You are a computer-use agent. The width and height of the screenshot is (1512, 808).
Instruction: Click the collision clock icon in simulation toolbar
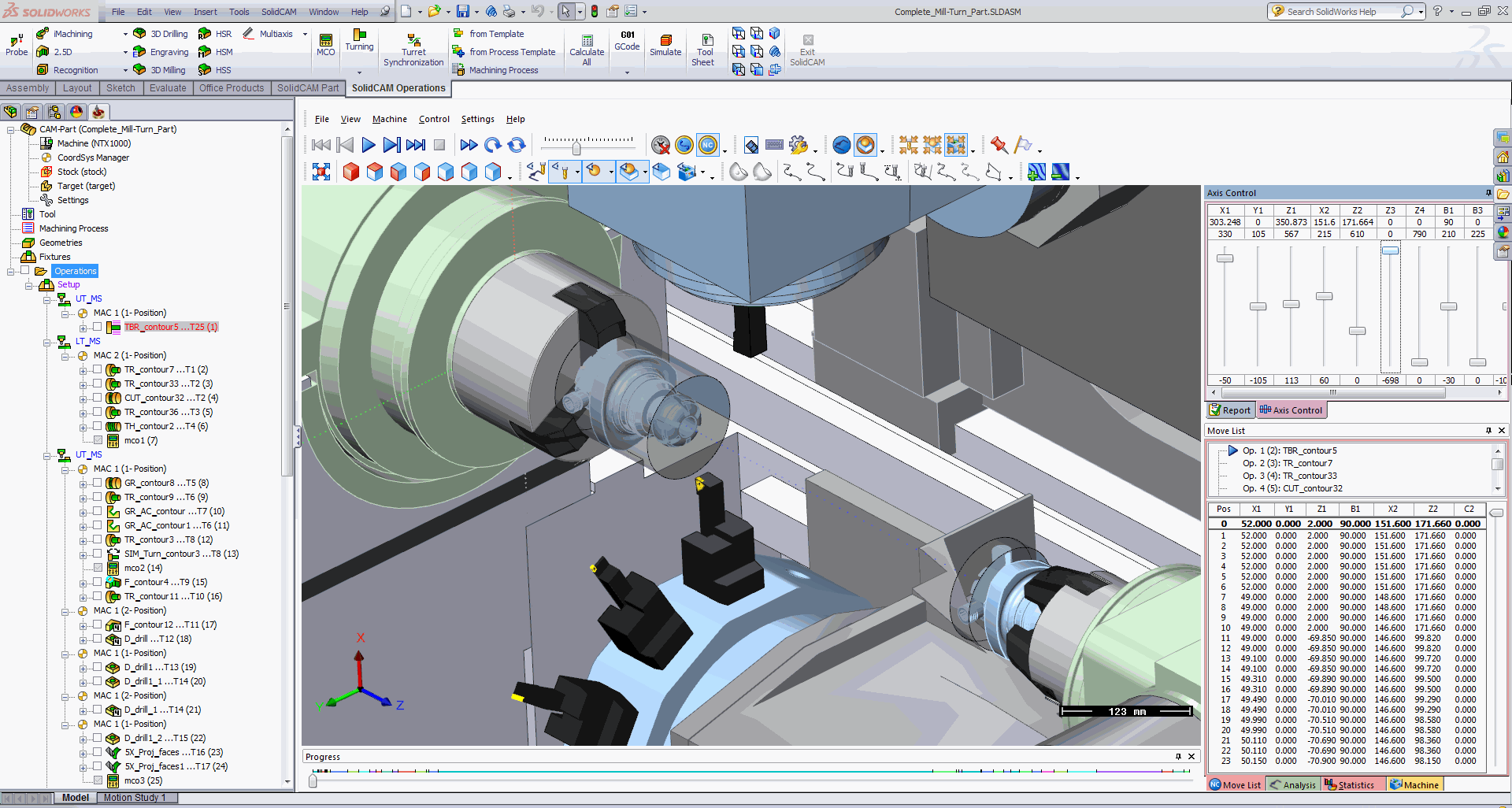661,145
